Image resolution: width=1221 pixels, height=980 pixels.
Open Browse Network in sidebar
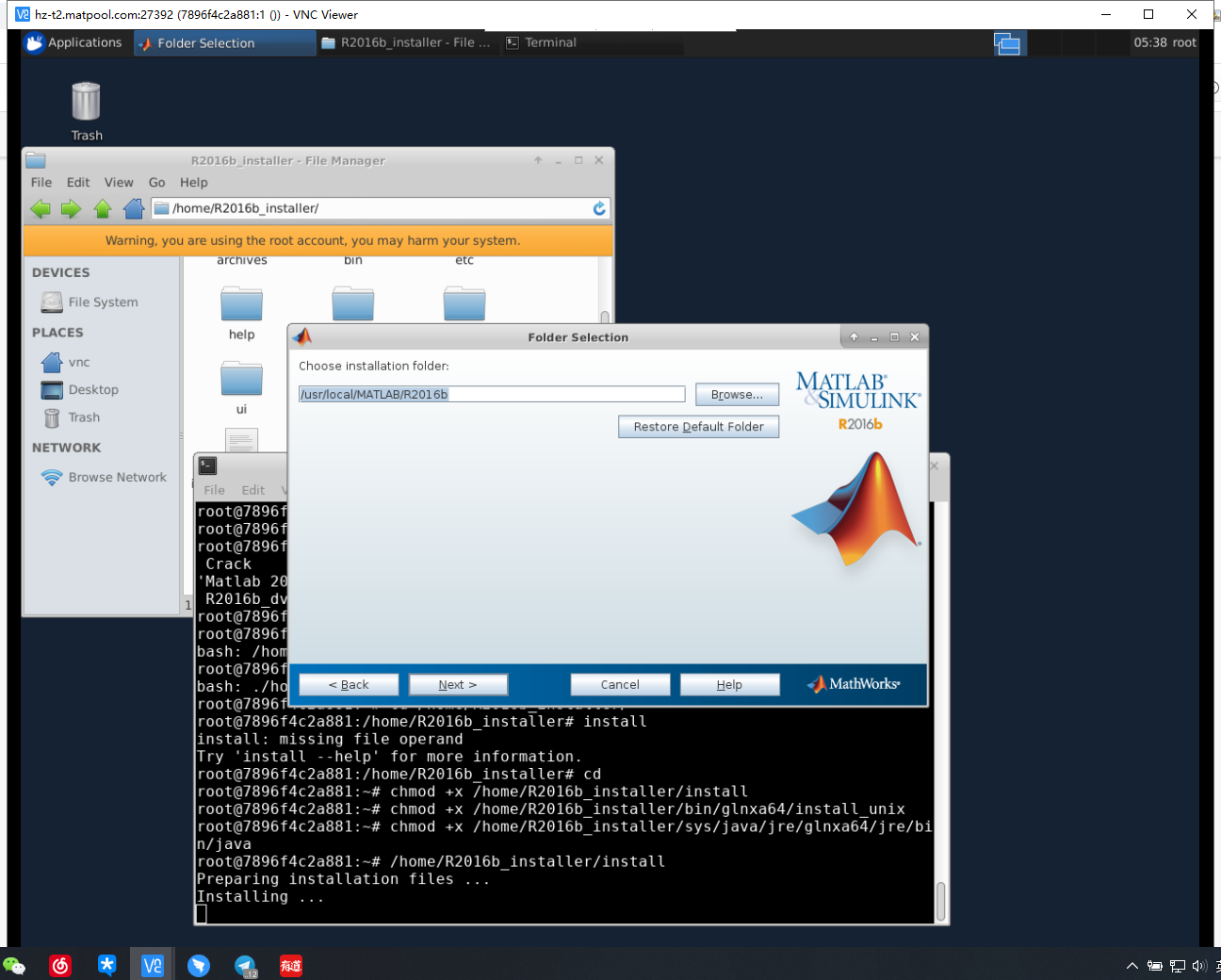click(104, 478)
